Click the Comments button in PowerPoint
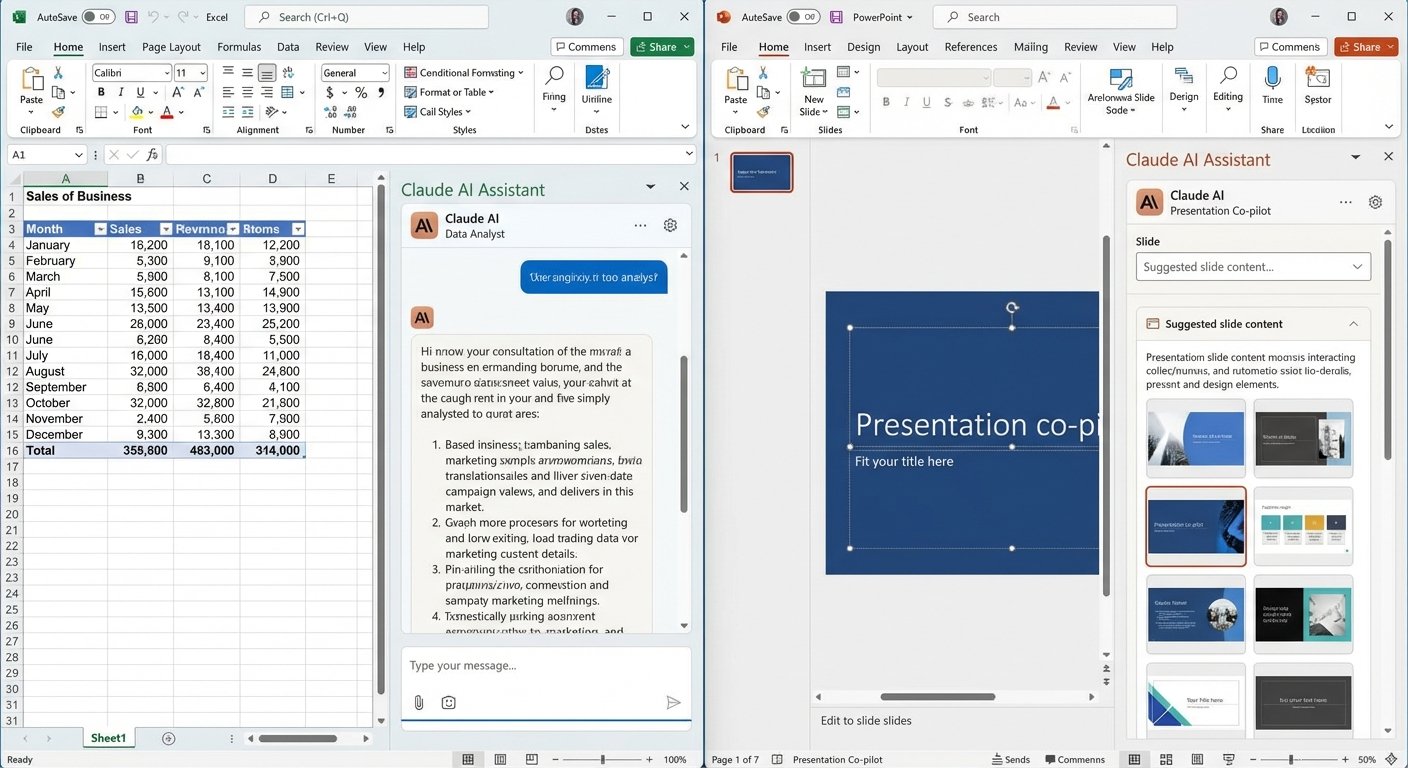1408x768 pixels. (x=1289, y=46)
